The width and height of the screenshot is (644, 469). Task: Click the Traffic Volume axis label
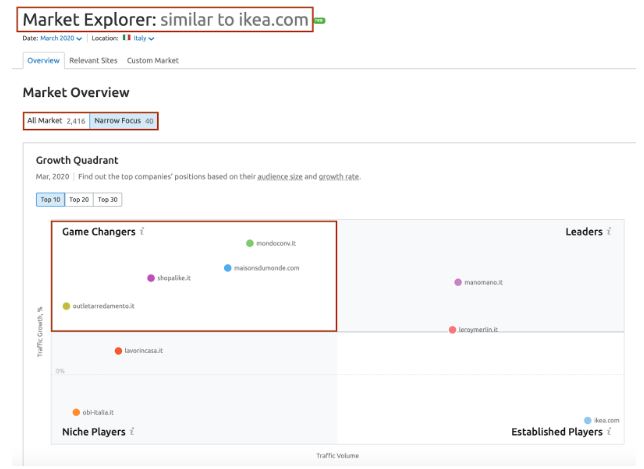coord(338,455)
